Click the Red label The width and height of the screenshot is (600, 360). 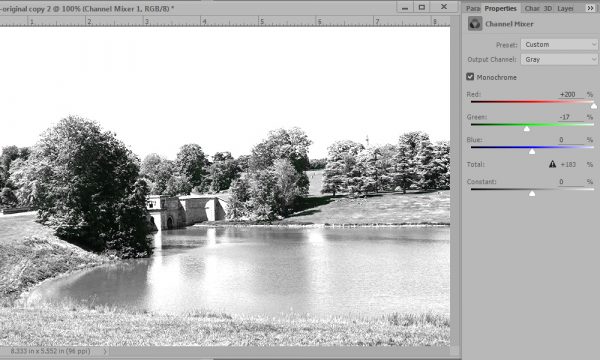(x=474, y=94)
